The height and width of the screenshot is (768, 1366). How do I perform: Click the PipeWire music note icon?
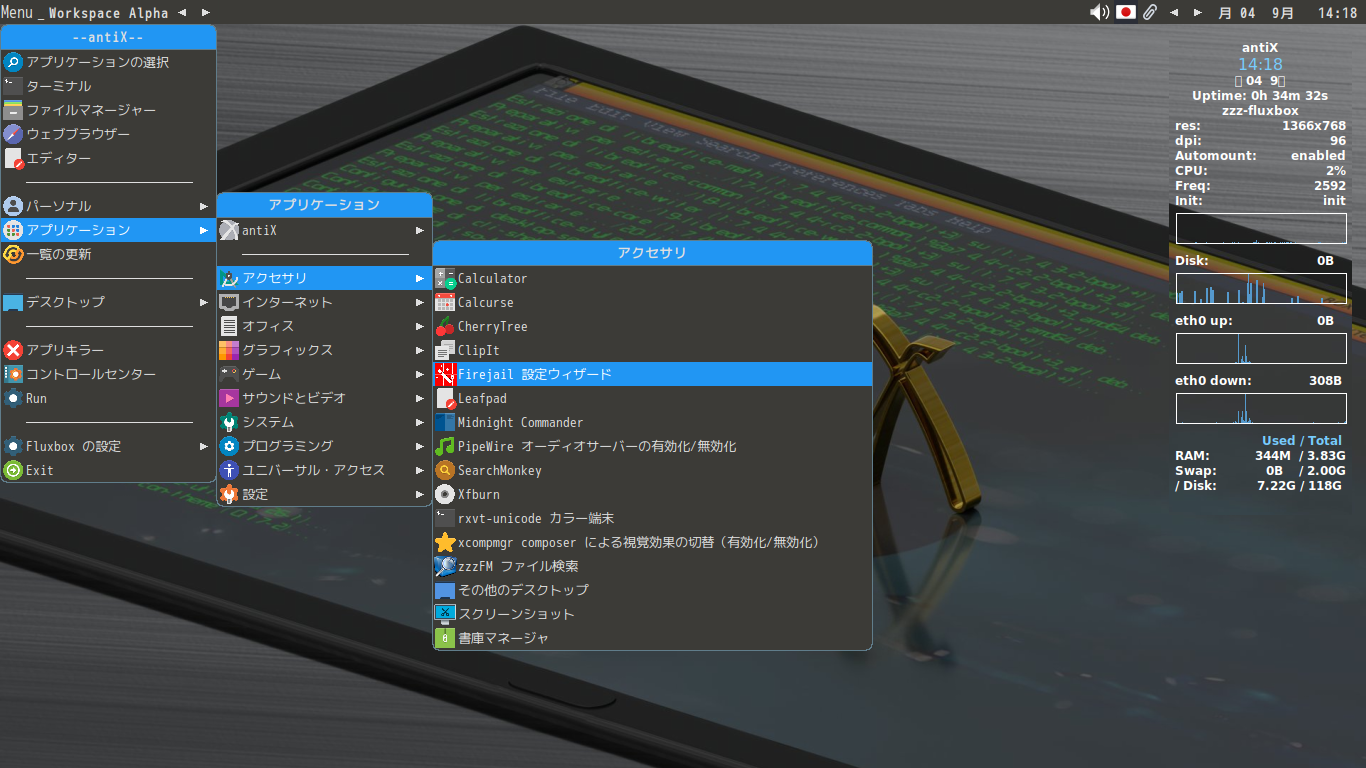click(445, 446)
